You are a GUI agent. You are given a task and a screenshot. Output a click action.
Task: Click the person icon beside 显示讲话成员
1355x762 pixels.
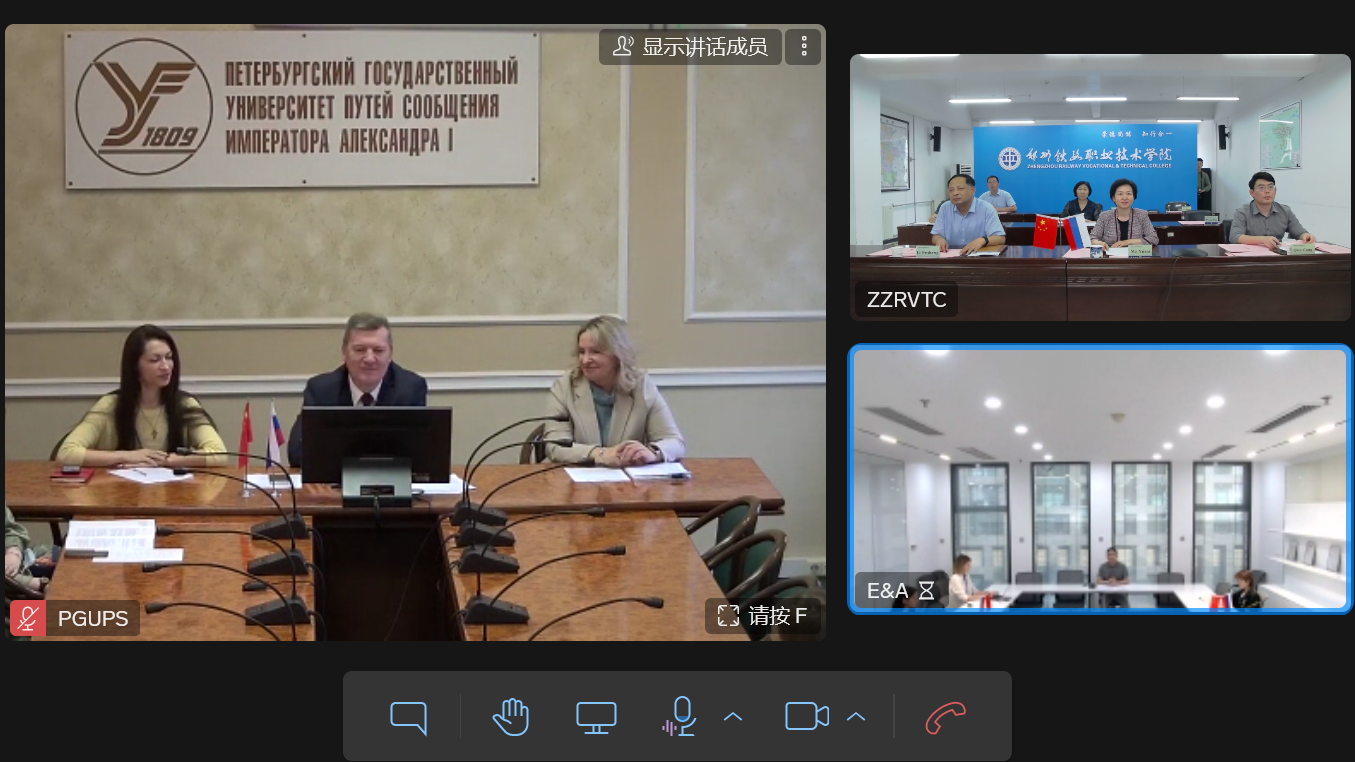pos(623,47)
